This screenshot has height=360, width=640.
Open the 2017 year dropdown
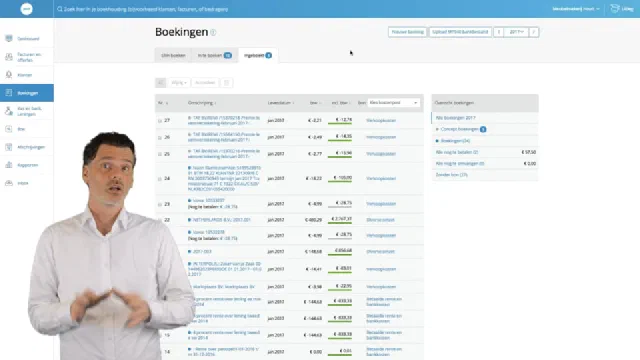[516, 32]
